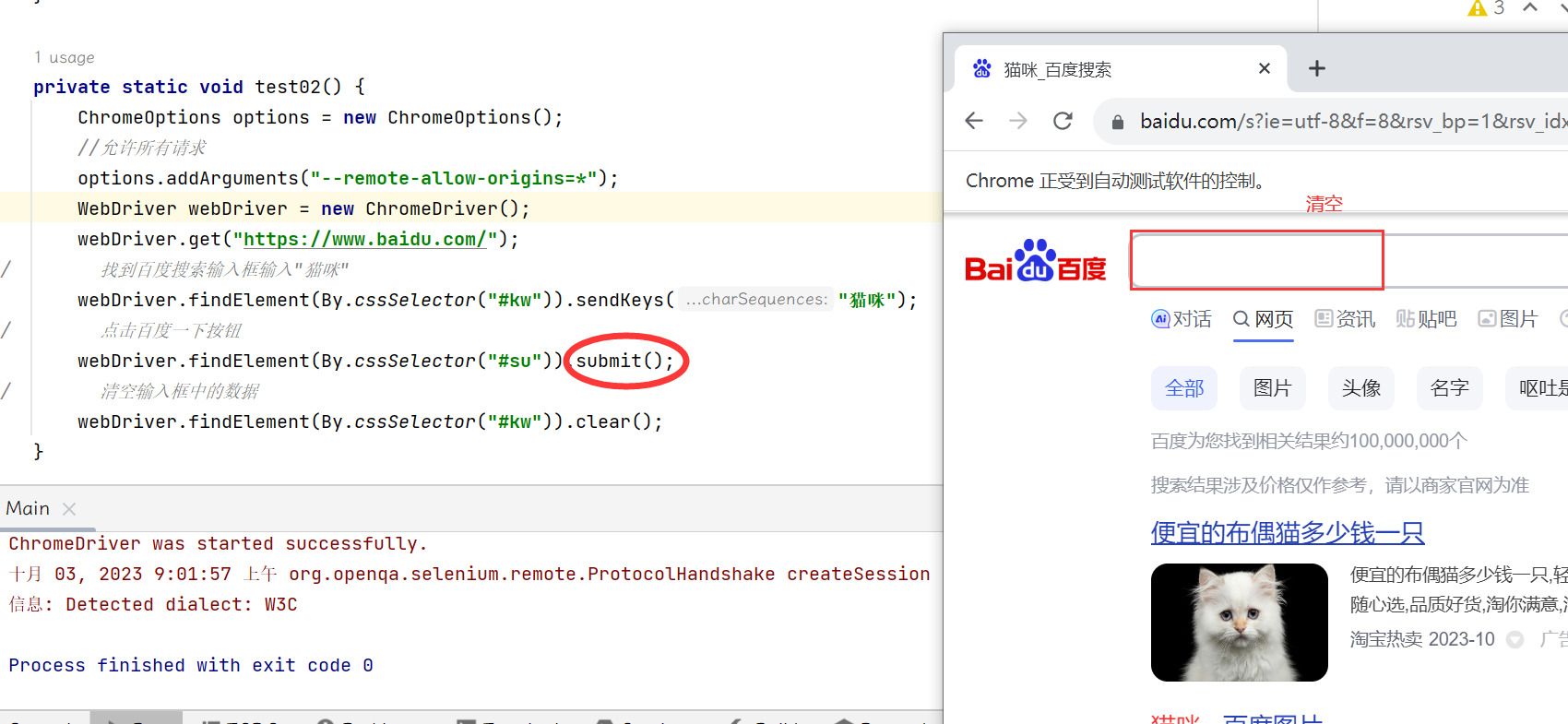Click 淘宝热卖 source text

tap(1386, 639)
